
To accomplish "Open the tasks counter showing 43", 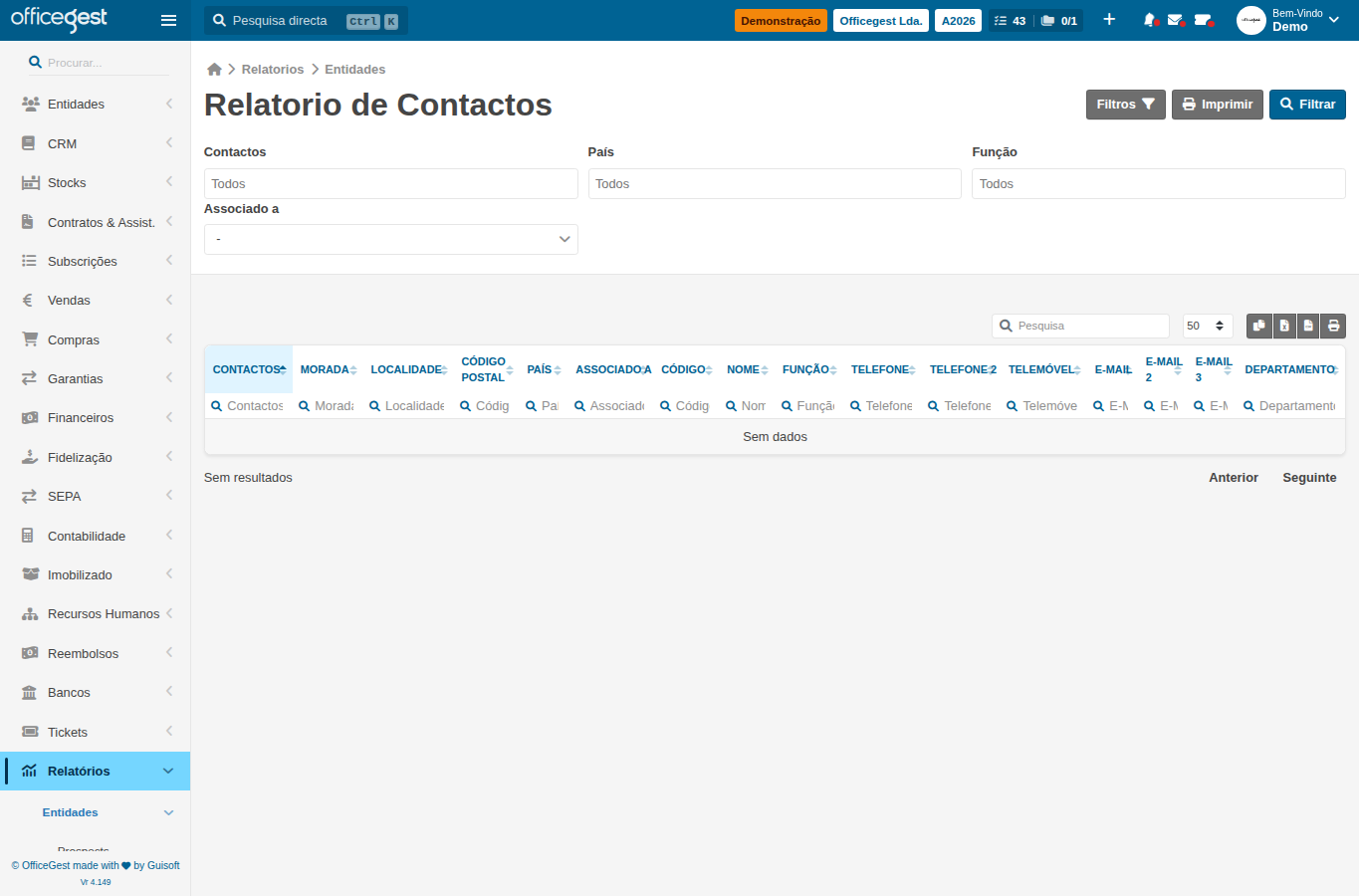I will 1010,20.
